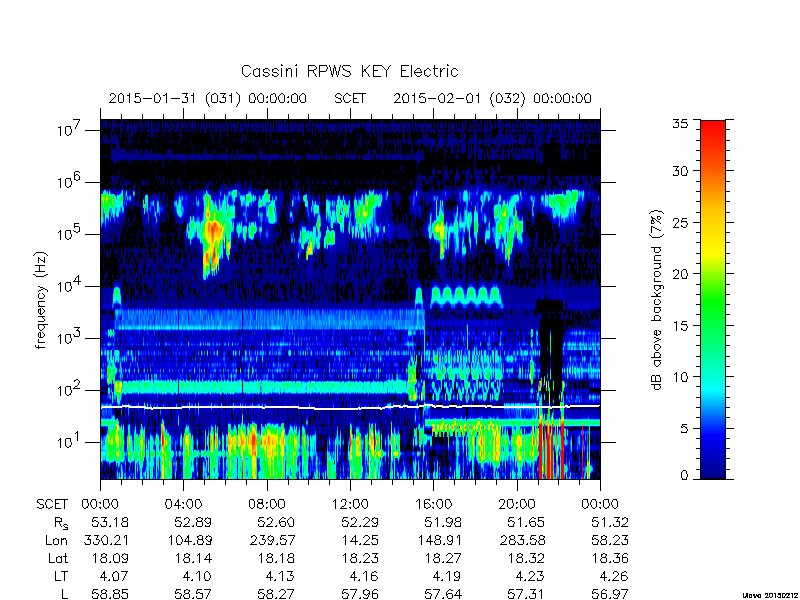Click the dark blue bottom of the dB colorbar
The image size is (800, 600).
[713, 467]
